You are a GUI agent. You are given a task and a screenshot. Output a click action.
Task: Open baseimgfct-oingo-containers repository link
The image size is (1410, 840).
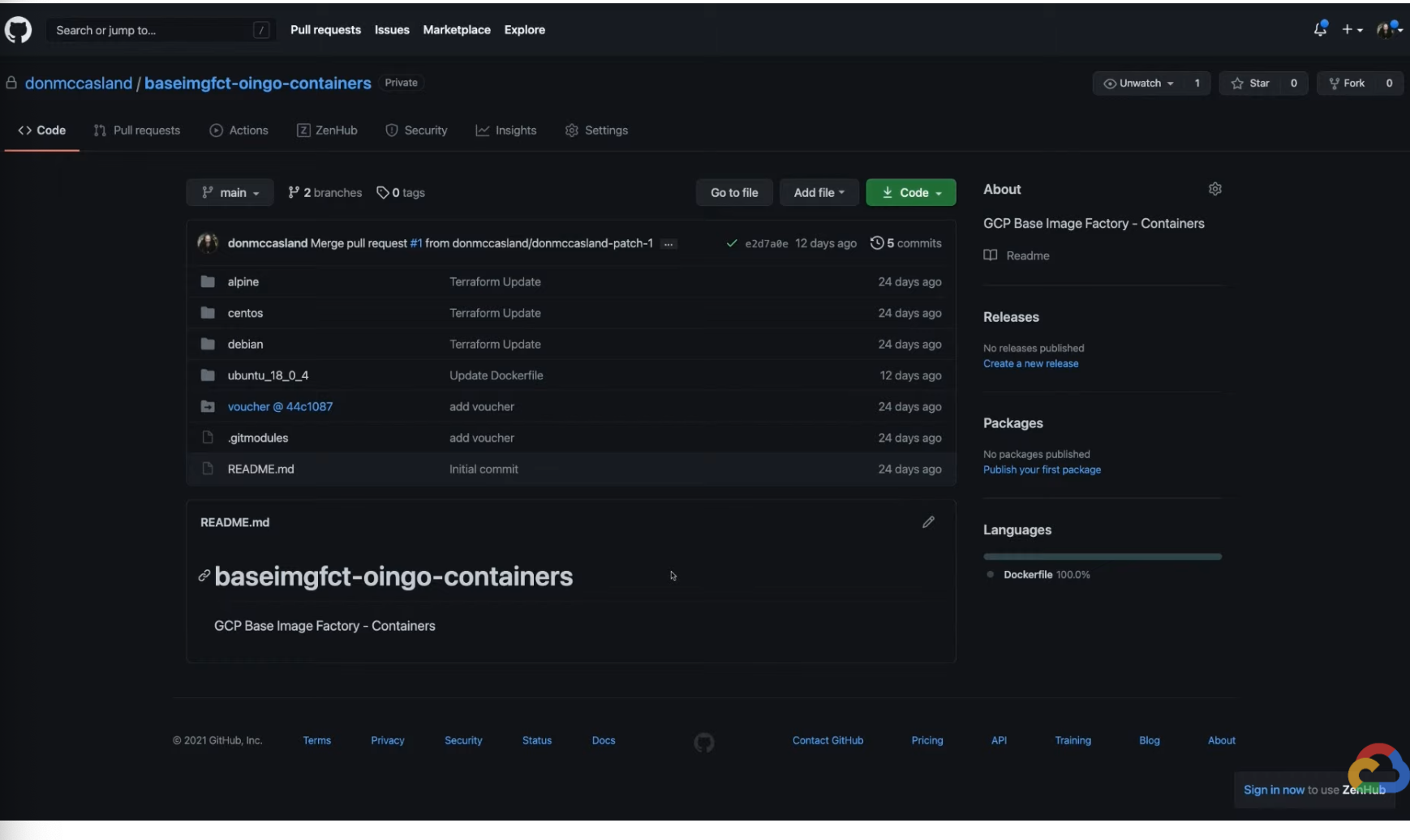(258, 83)
